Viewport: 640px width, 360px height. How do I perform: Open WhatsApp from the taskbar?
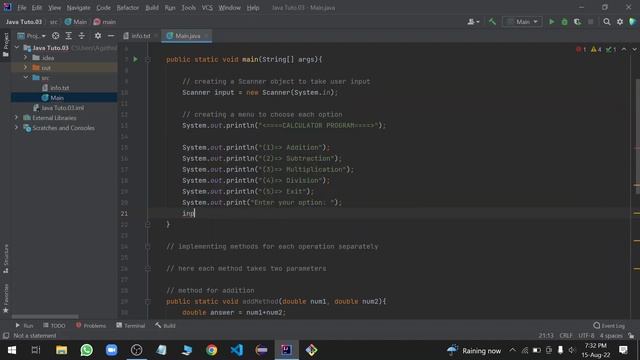coord(87,350)
